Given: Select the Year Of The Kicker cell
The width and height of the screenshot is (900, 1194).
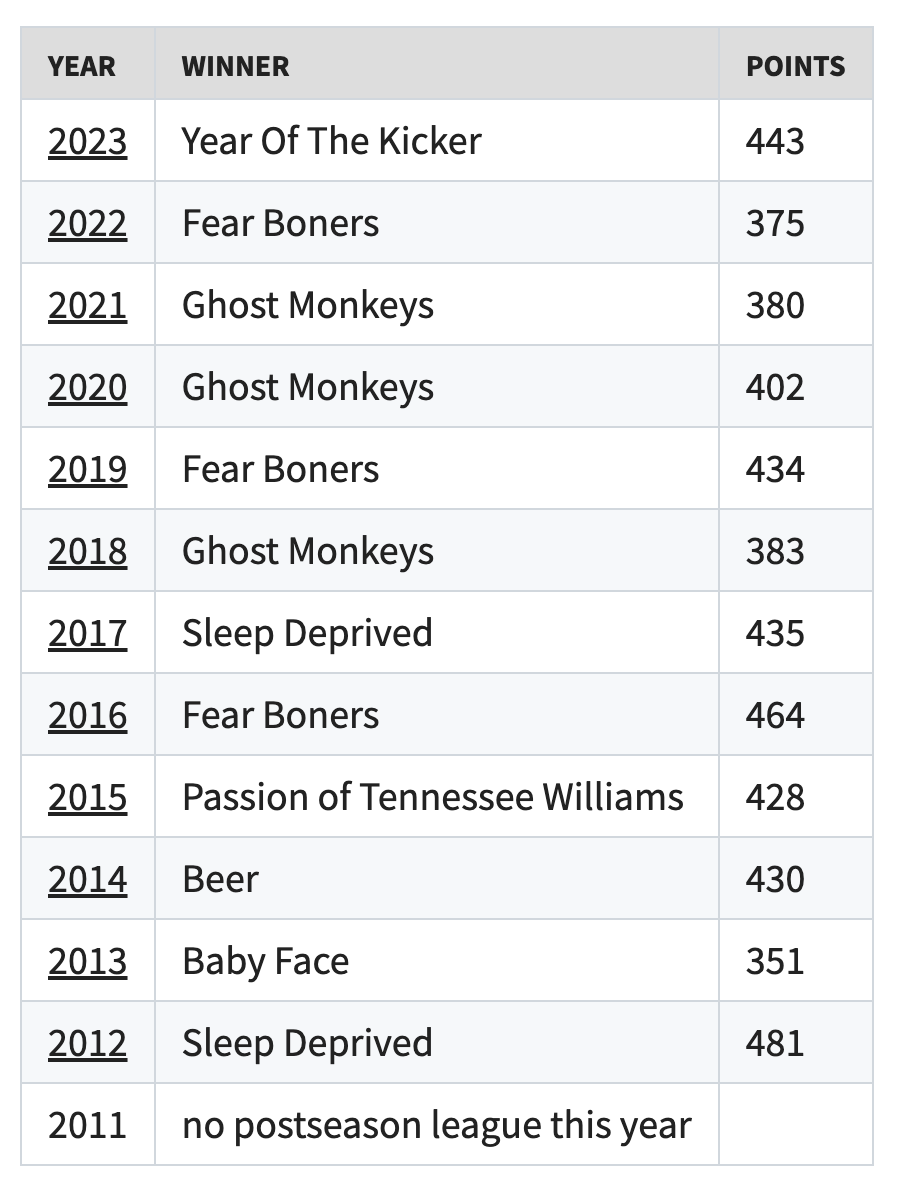Looking at the screenshot, I should [331, 141].
